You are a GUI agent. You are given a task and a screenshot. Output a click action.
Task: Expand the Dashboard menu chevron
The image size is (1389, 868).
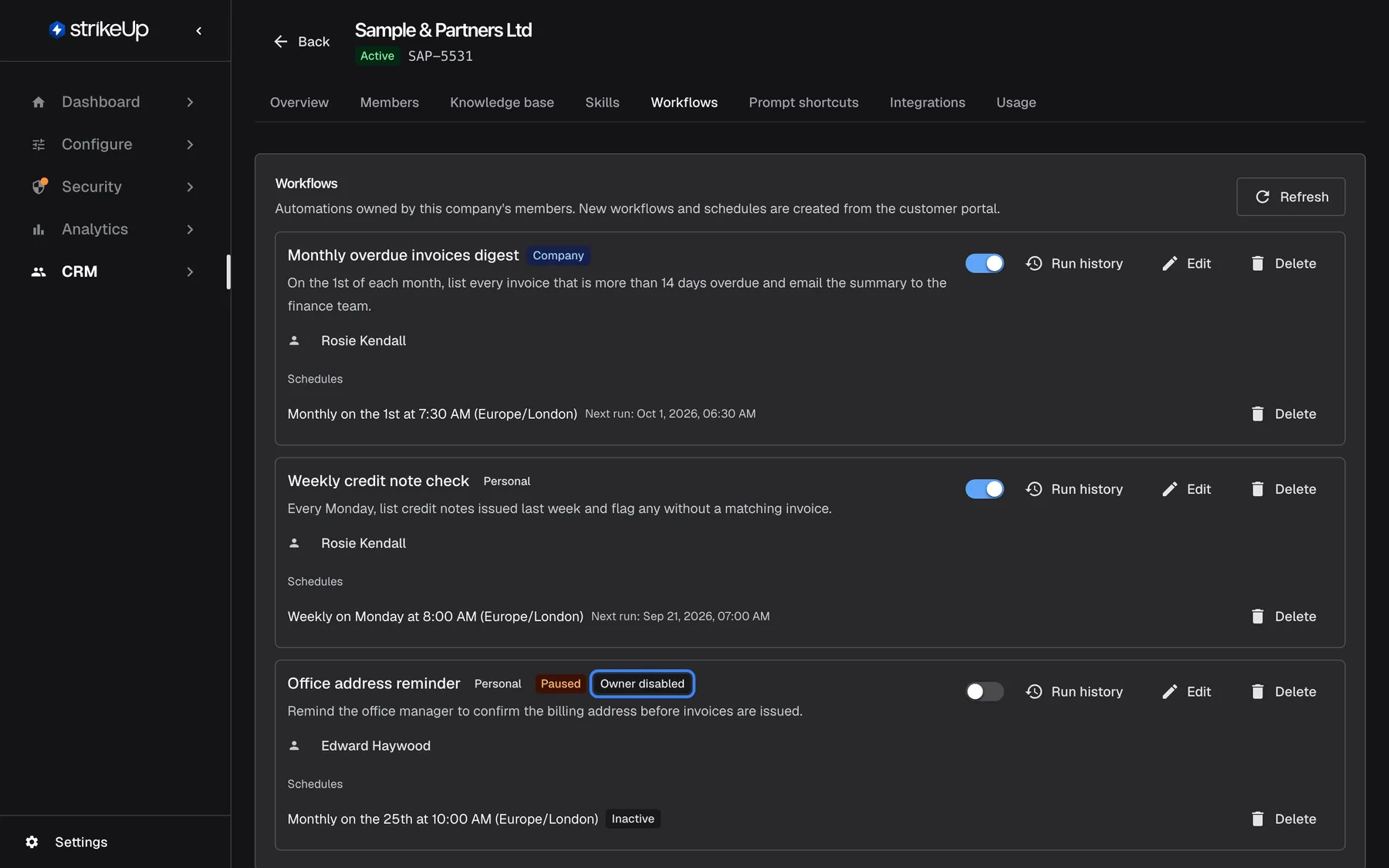tap(190, 102)
